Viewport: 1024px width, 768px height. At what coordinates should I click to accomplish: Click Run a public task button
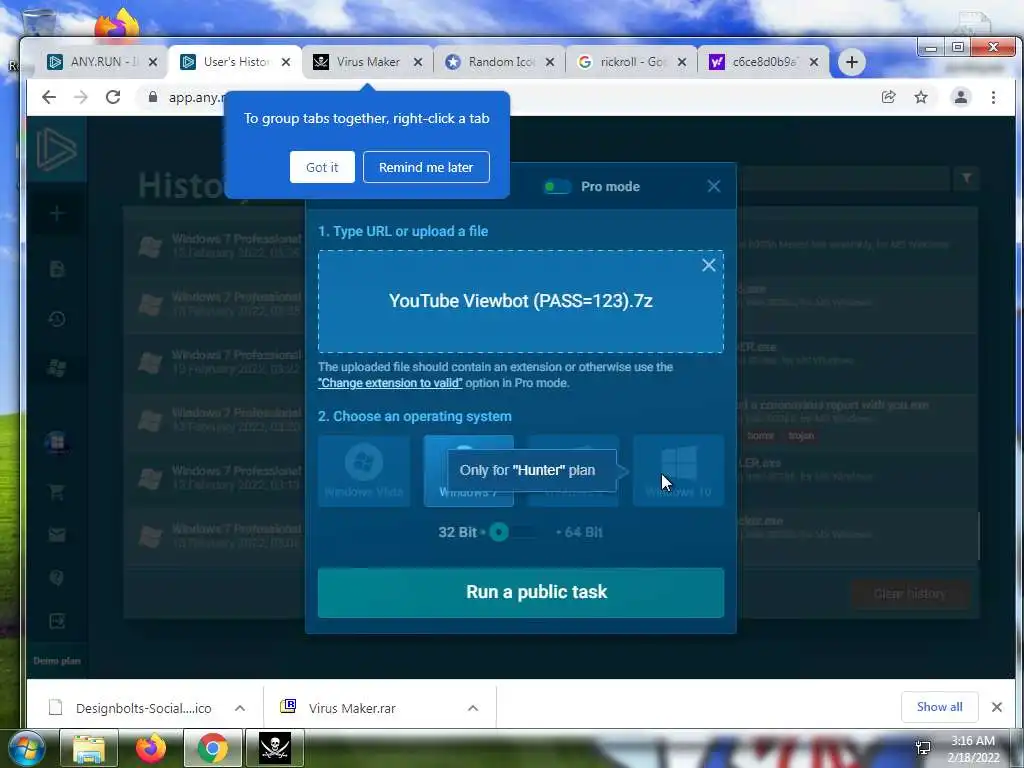pos(520,592)
